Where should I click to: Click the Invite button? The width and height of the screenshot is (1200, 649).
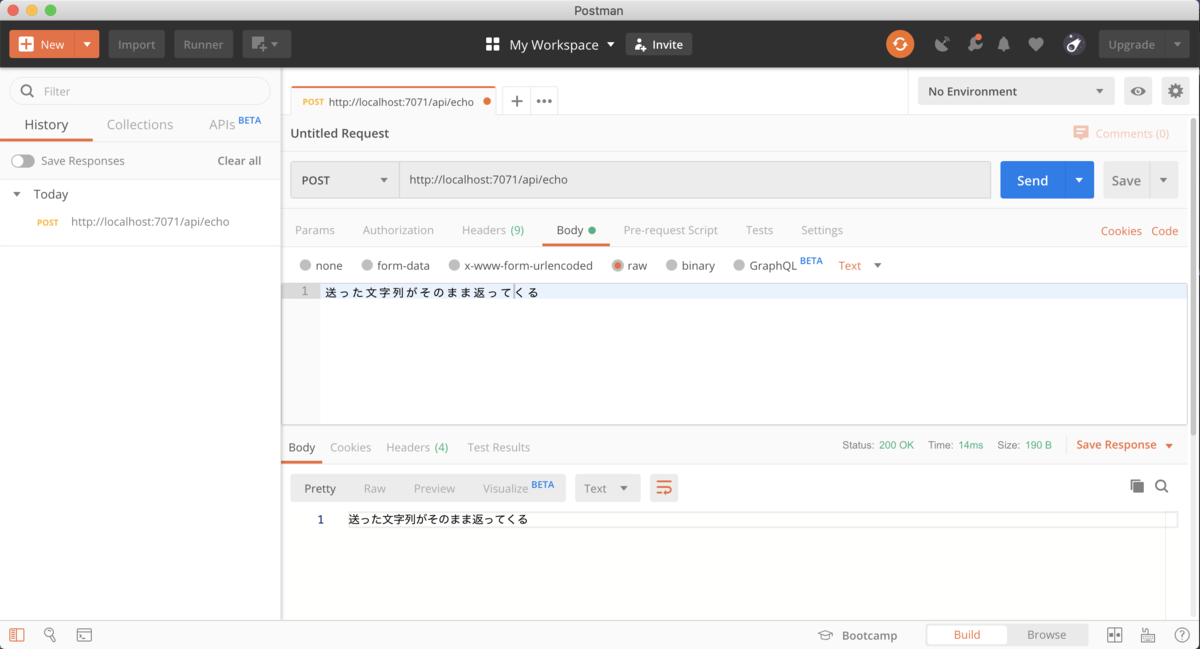pos(659,44)
